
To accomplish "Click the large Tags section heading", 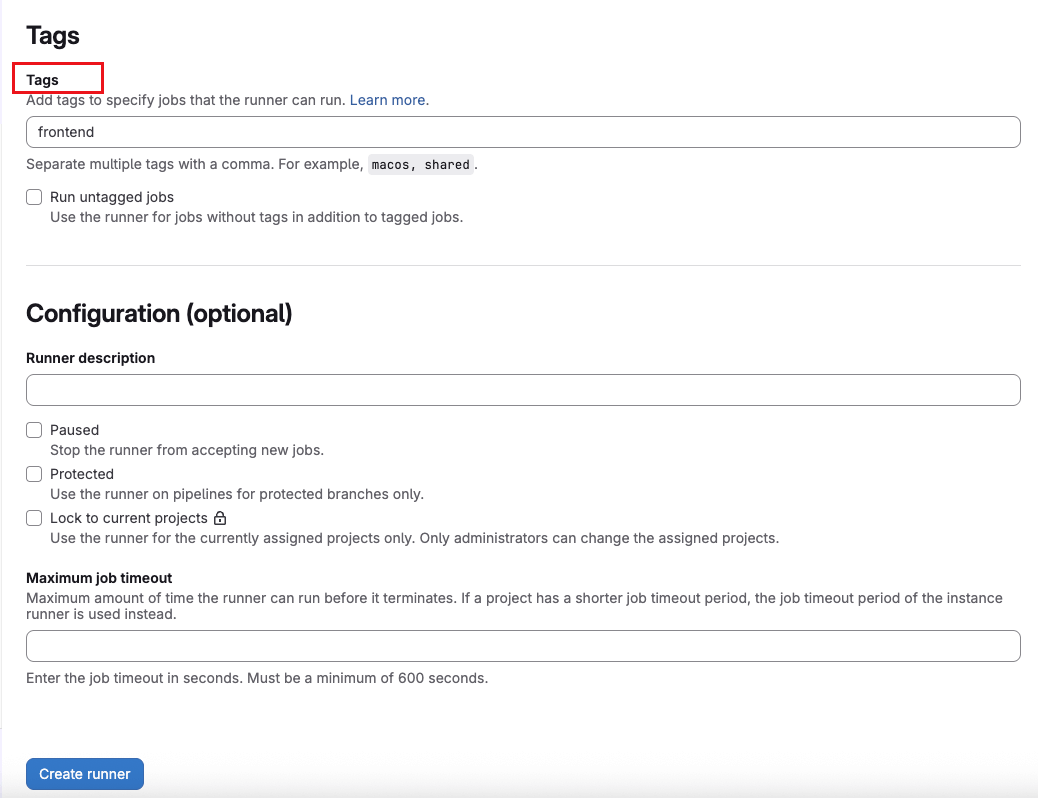I will (53, 36).
